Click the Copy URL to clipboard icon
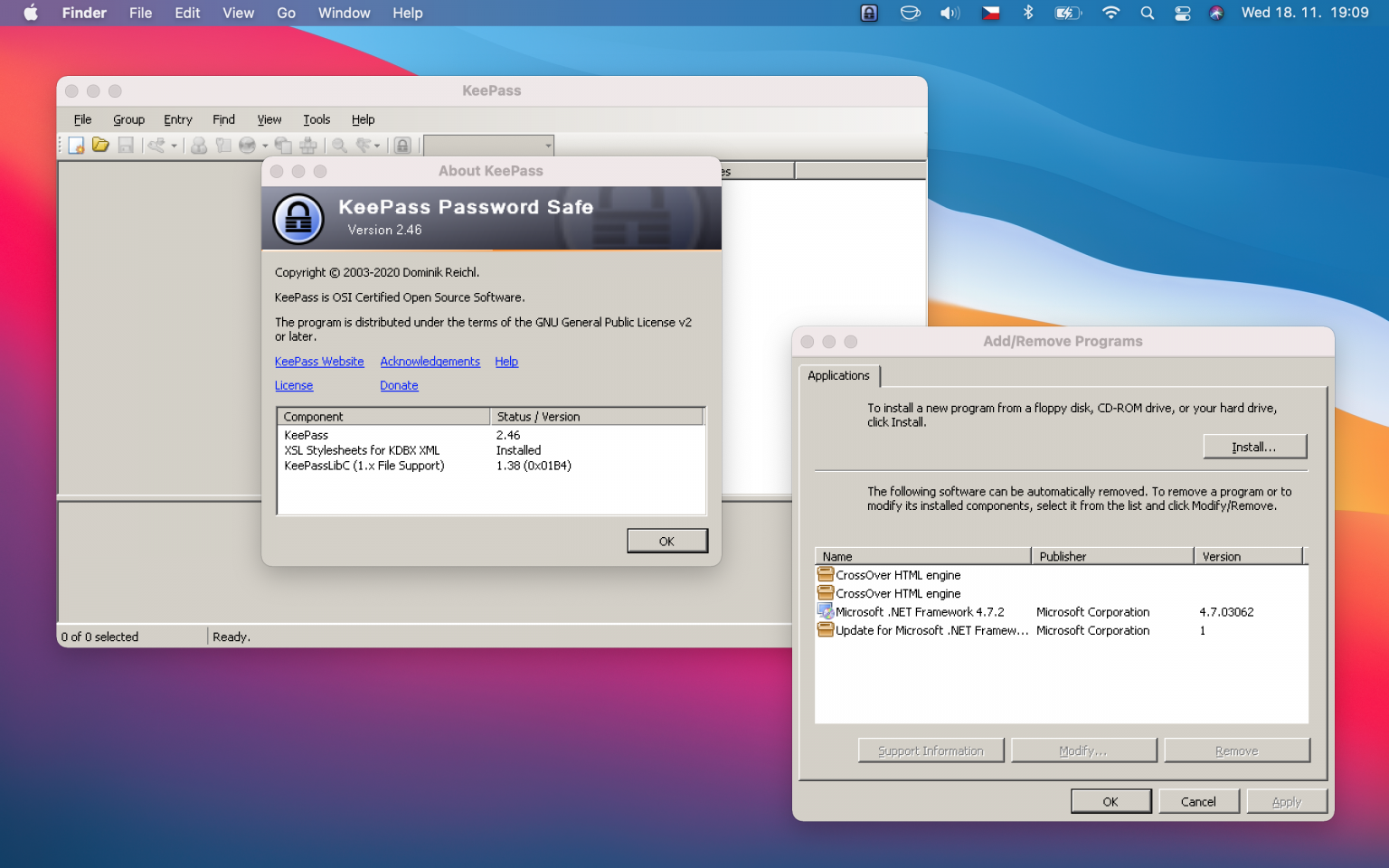 (284, 146)
